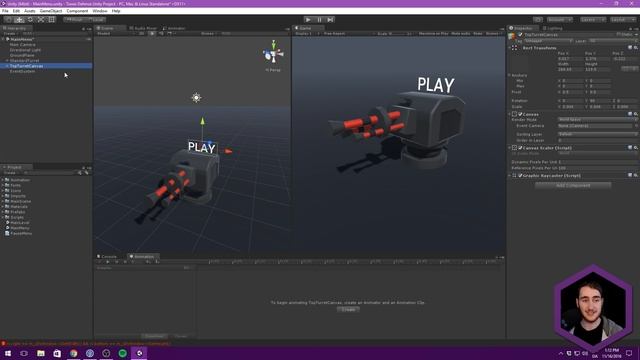Click the Create button in Animation window
Image resolution: width=640 pixels, height=360 pixels.
coord(348,309)
